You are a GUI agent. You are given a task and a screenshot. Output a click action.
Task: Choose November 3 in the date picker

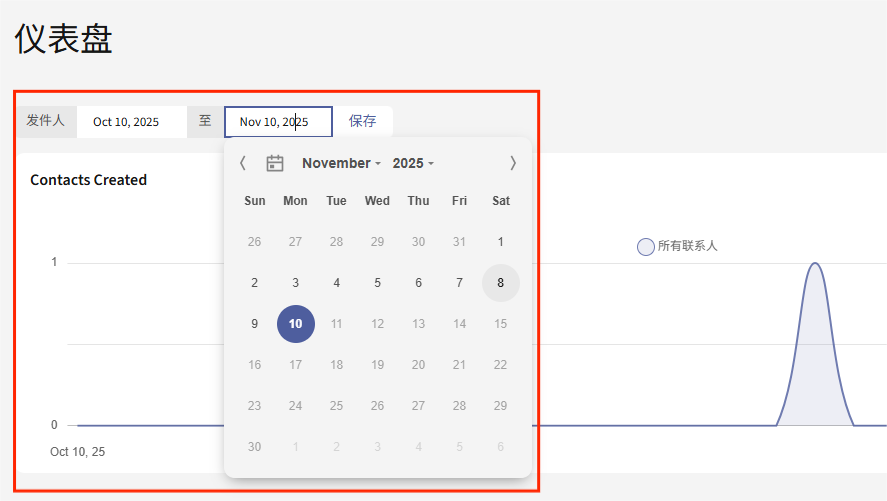point(296,283)
